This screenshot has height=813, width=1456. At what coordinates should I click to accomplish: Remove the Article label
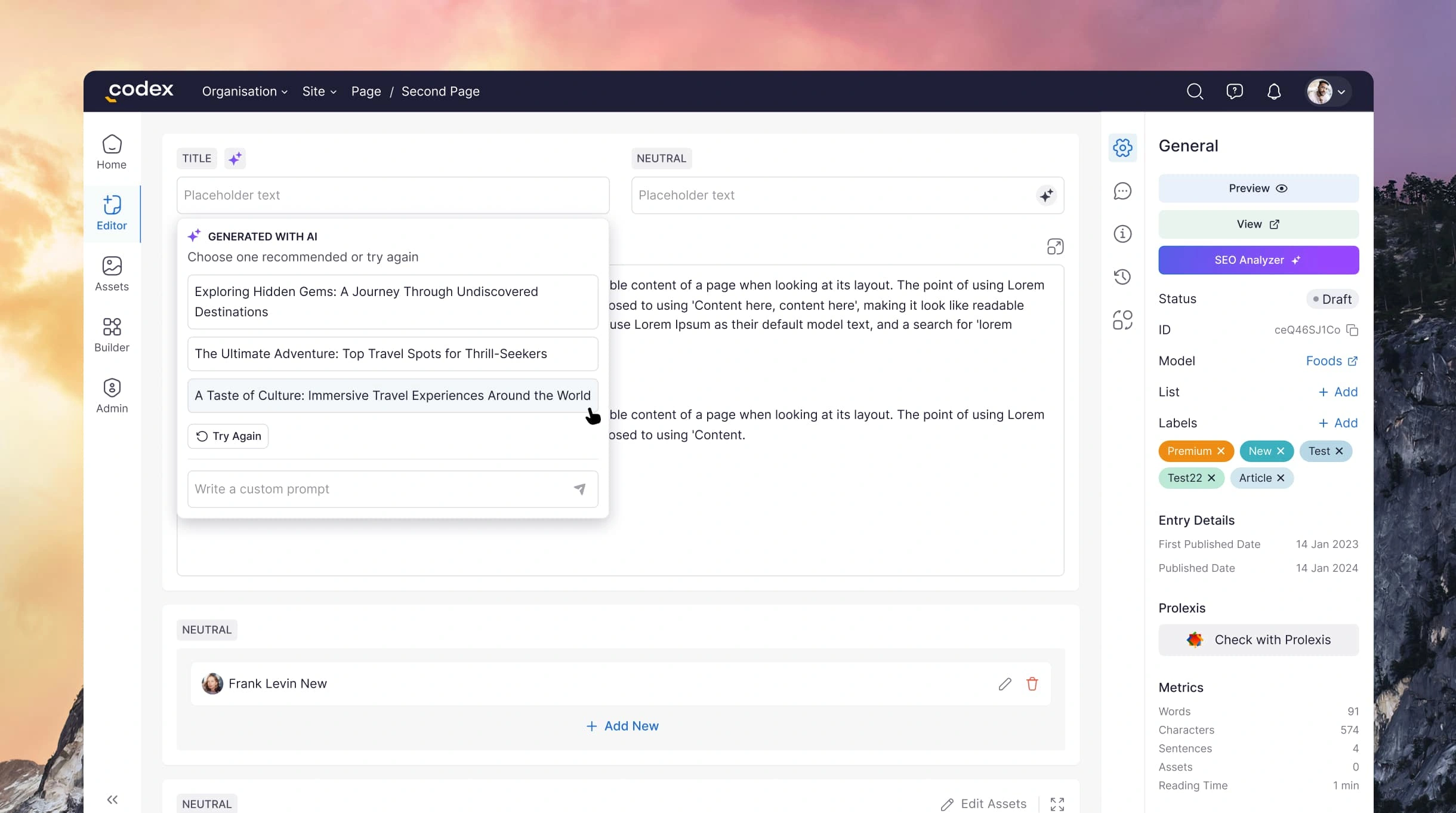(1281, 478)
